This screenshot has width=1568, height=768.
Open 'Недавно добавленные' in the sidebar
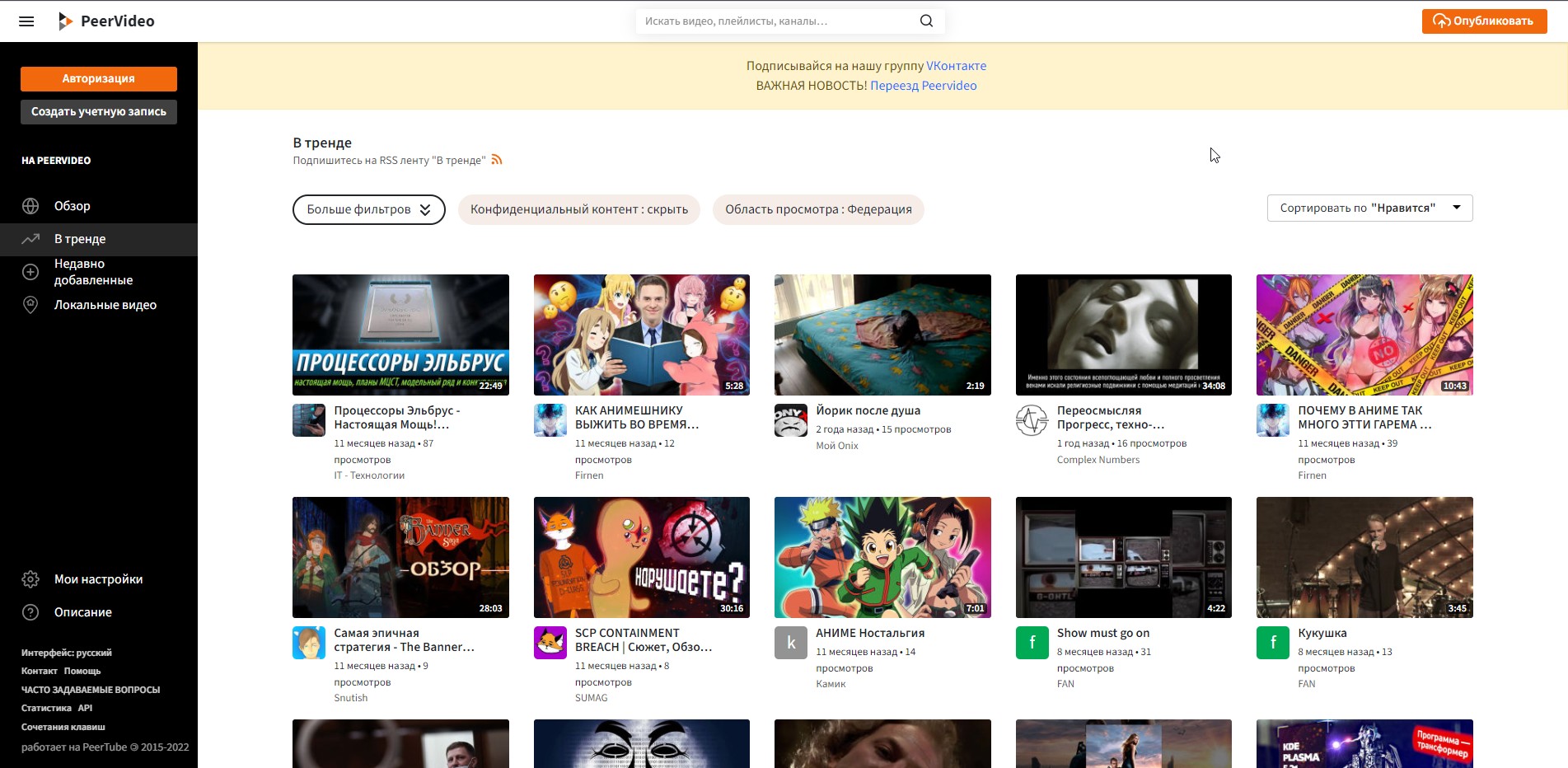tap(93, 272)
